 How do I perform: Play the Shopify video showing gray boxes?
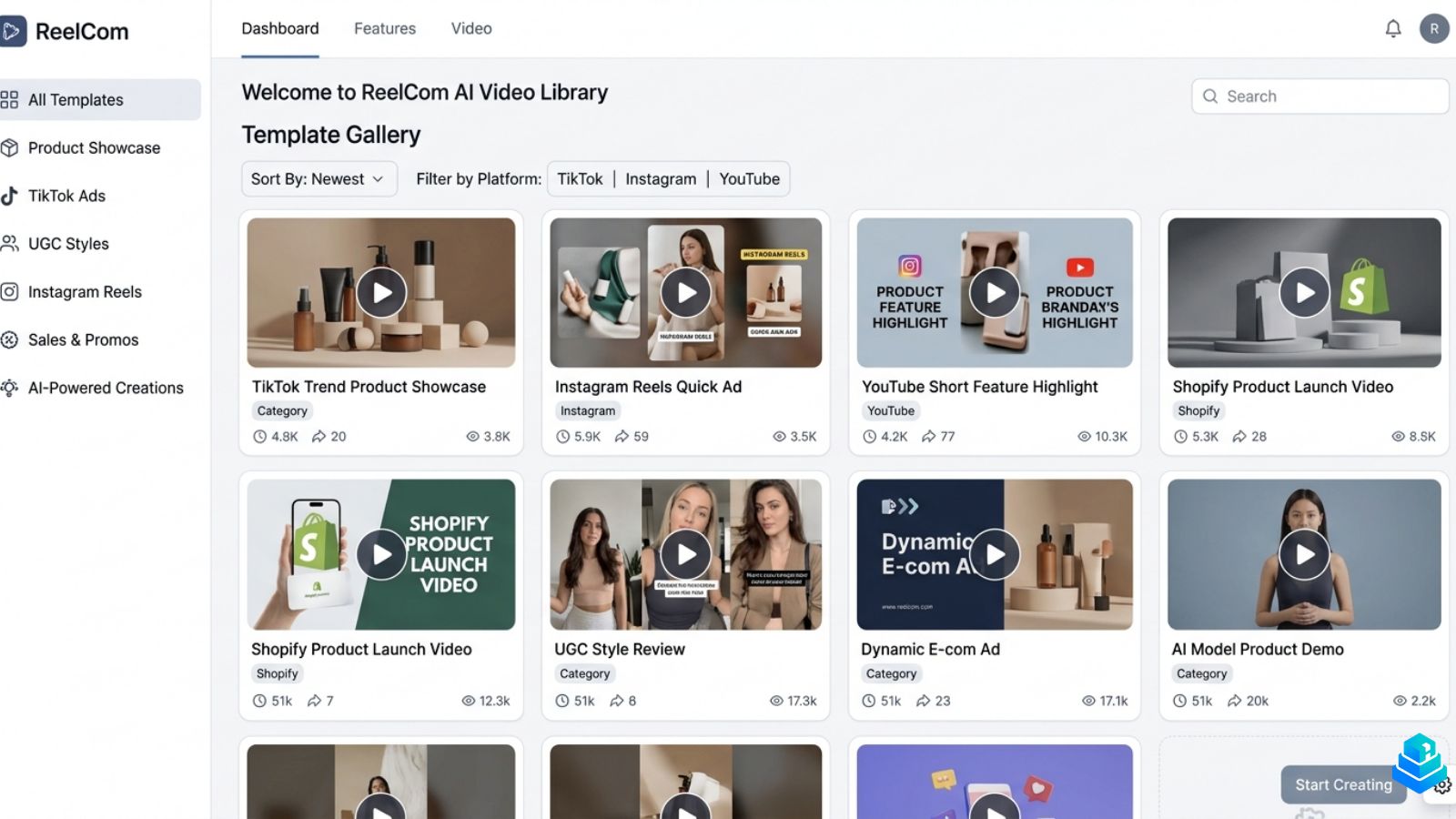[1304, 293]
